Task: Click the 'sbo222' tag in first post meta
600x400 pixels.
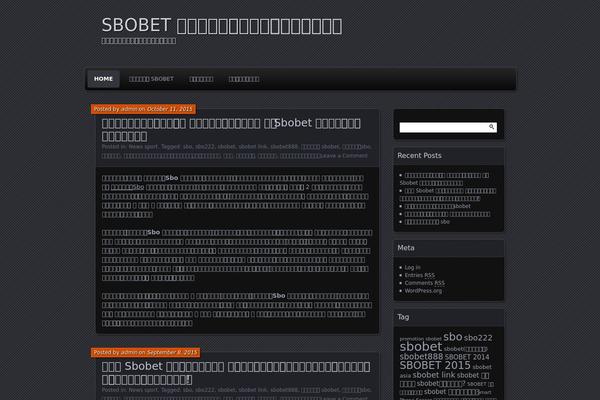Action: coord(205,147)
